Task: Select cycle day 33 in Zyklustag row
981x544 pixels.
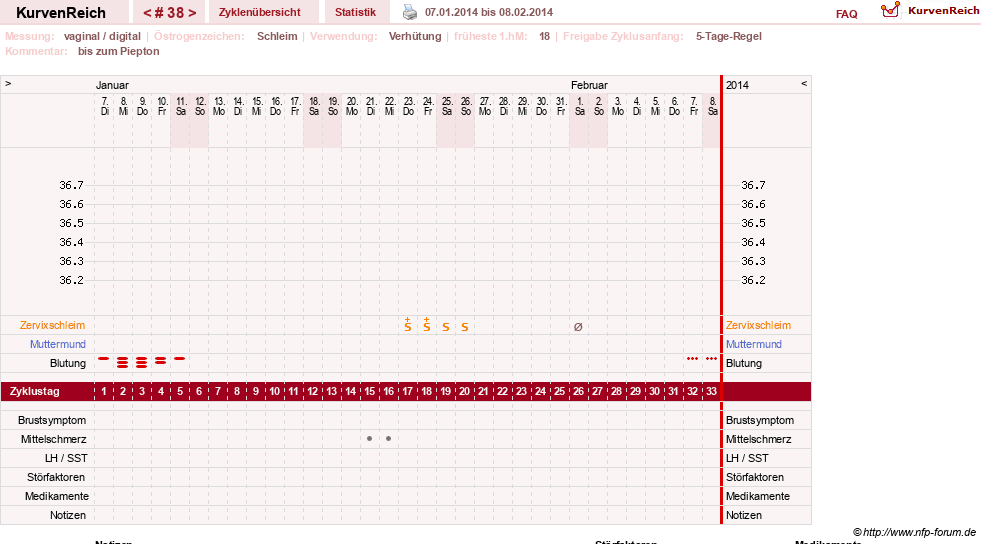Action: pyautogui.click(x=711, y=391)
